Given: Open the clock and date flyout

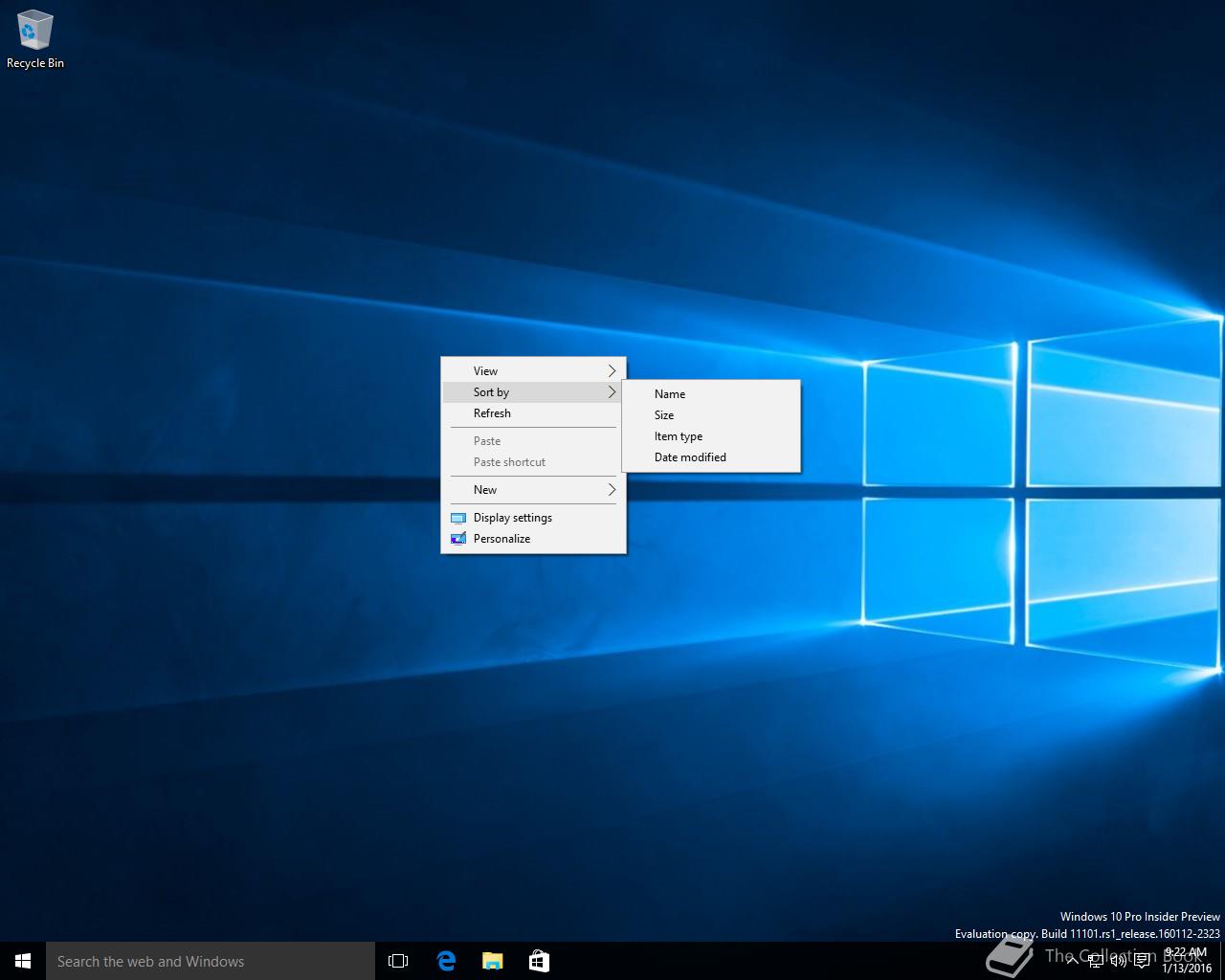Looking at the screenshot, I should (1186, 961).
